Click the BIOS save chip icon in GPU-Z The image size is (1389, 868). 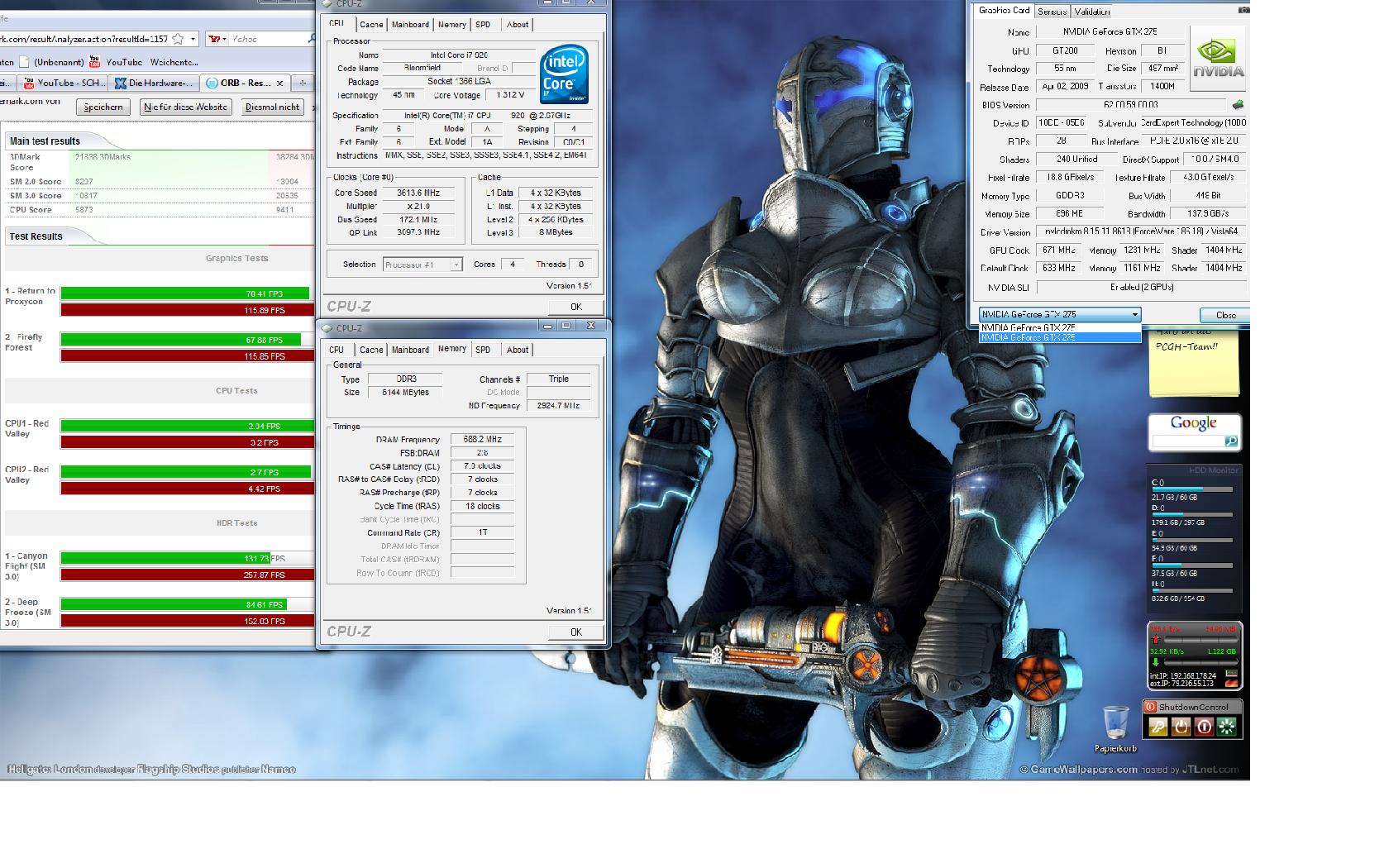(1238, 105)
